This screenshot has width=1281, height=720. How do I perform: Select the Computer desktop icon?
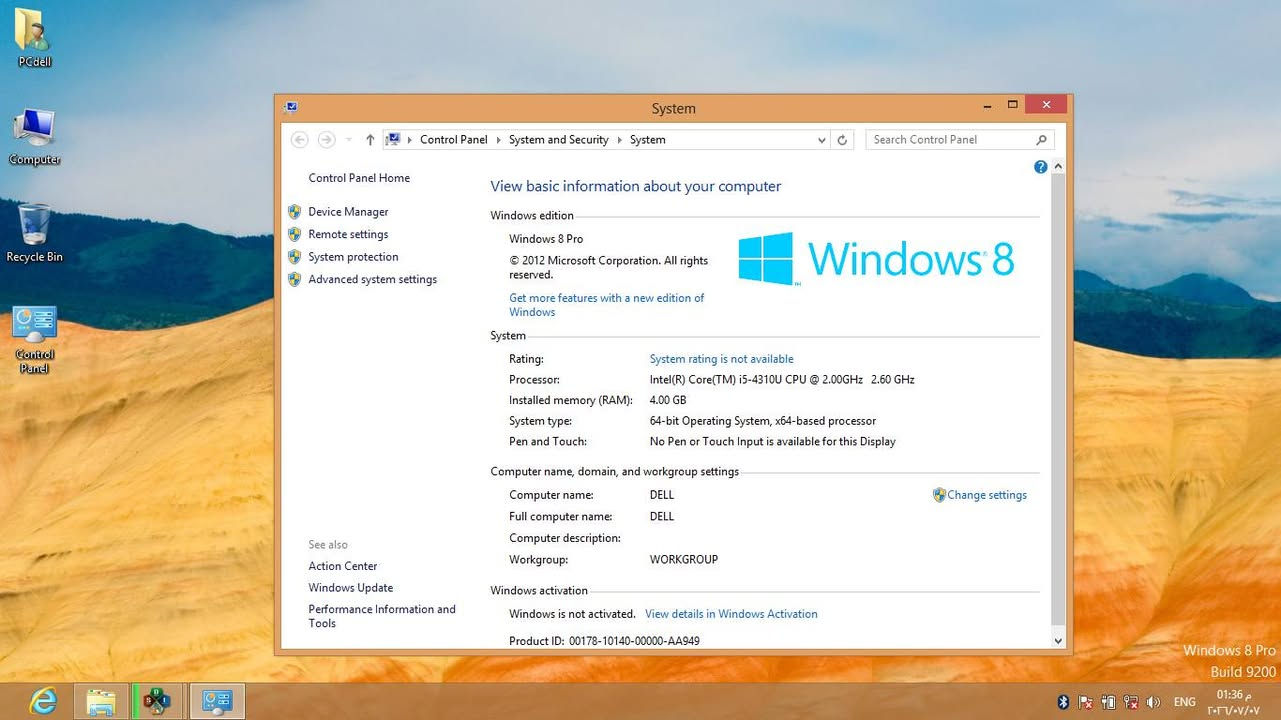point(34,136)
